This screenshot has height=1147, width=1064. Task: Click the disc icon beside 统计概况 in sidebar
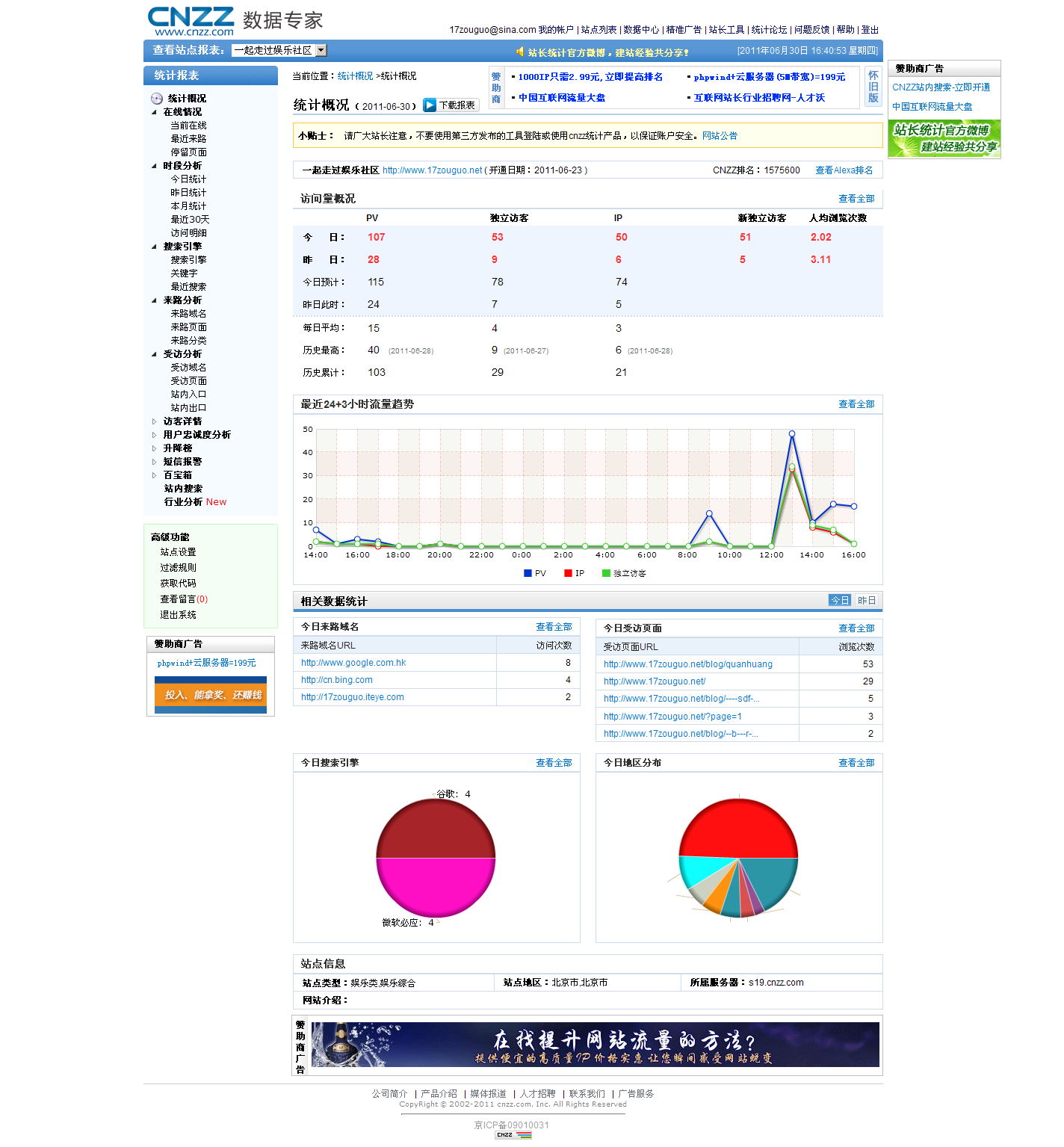[157, 99]
